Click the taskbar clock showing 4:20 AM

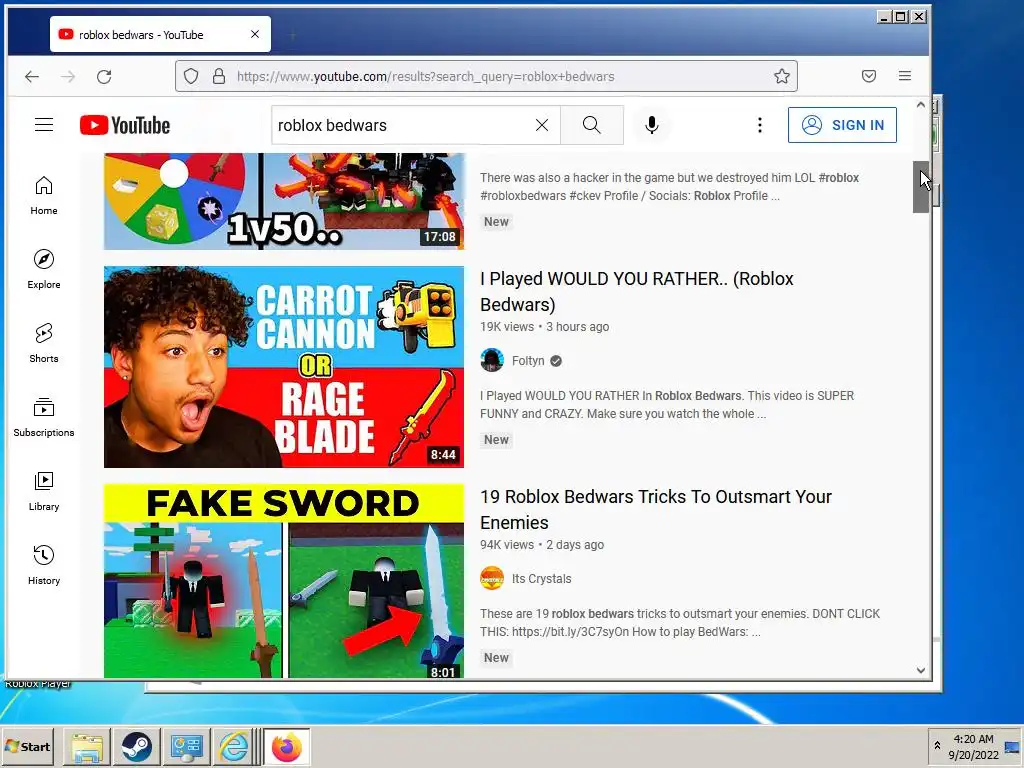[x=973, y=746]
